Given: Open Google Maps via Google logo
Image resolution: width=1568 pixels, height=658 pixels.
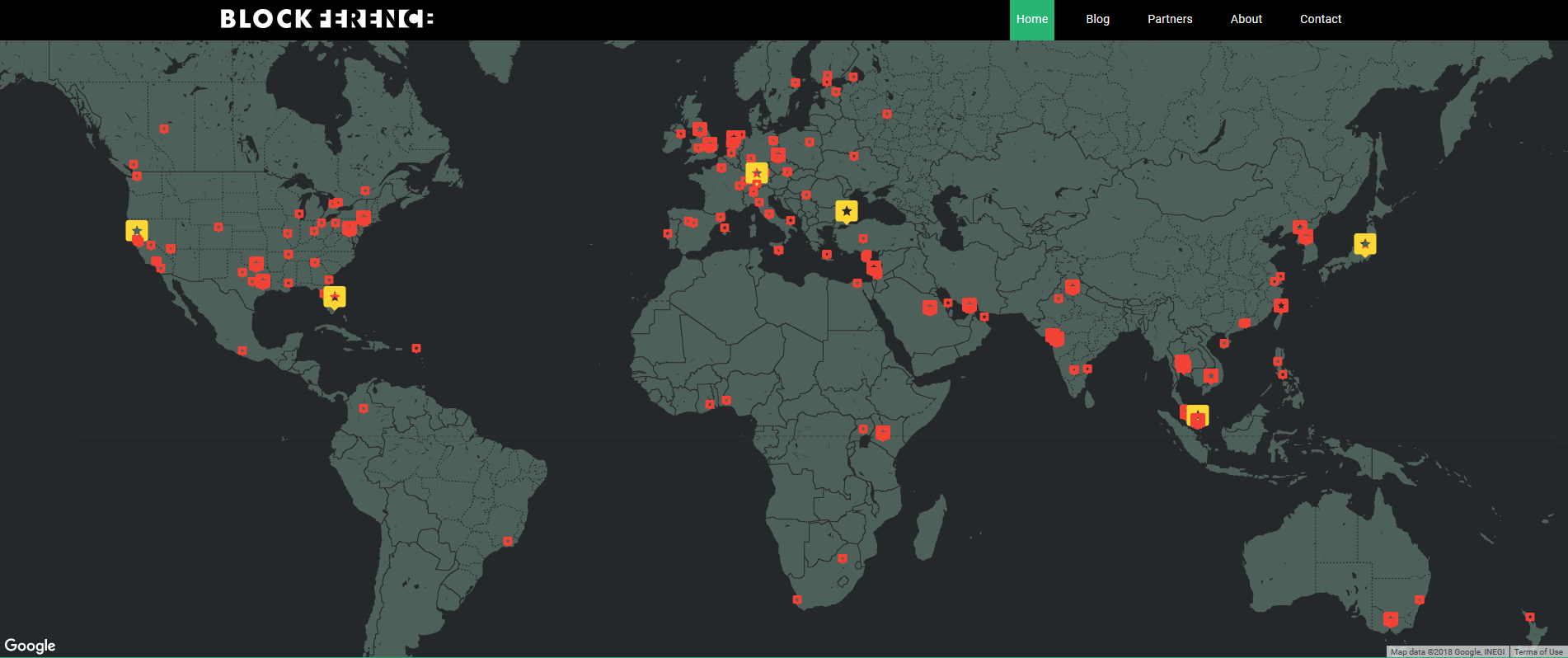Looking at the screenshot, I should point(30,646).
